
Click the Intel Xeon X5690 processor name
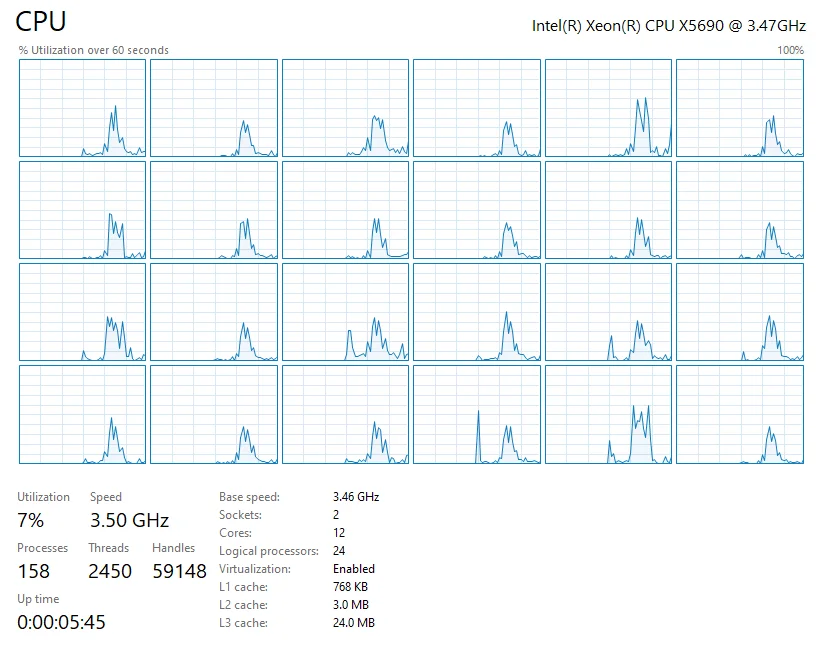click(668, 25)
